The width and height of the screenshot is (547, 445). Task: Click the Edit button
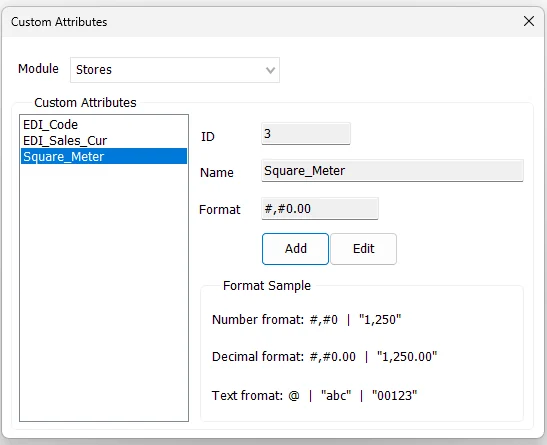click(364, 249)
